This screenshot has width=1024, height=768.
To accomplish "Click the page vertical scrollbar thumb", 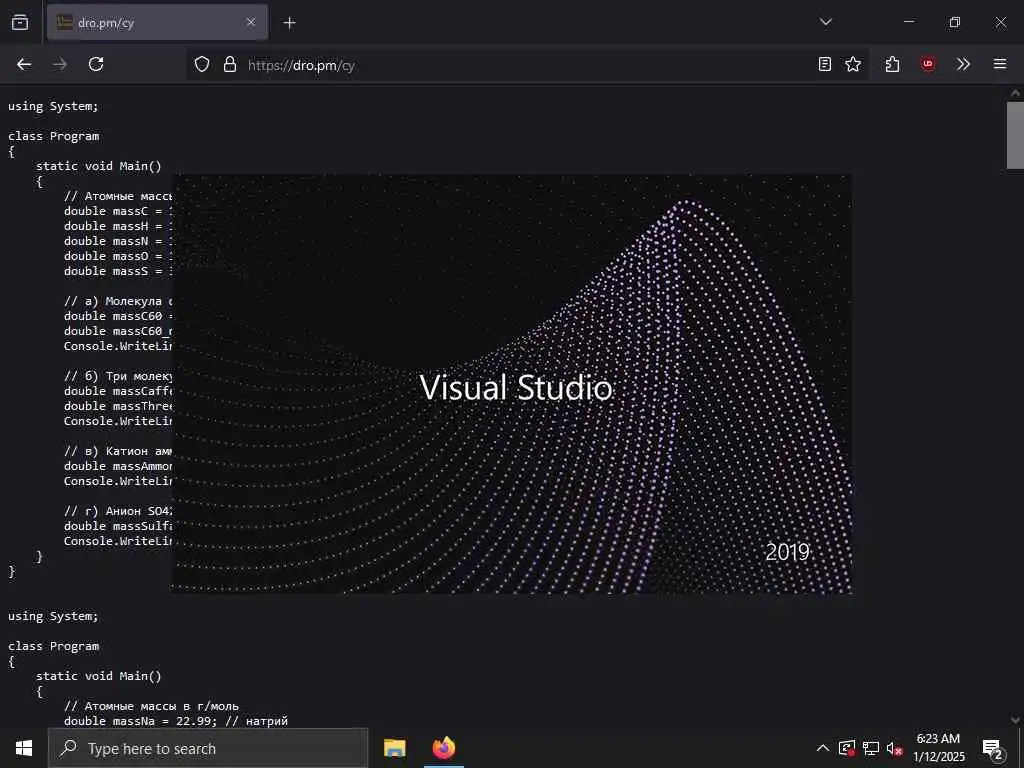I will (1015, 135).
